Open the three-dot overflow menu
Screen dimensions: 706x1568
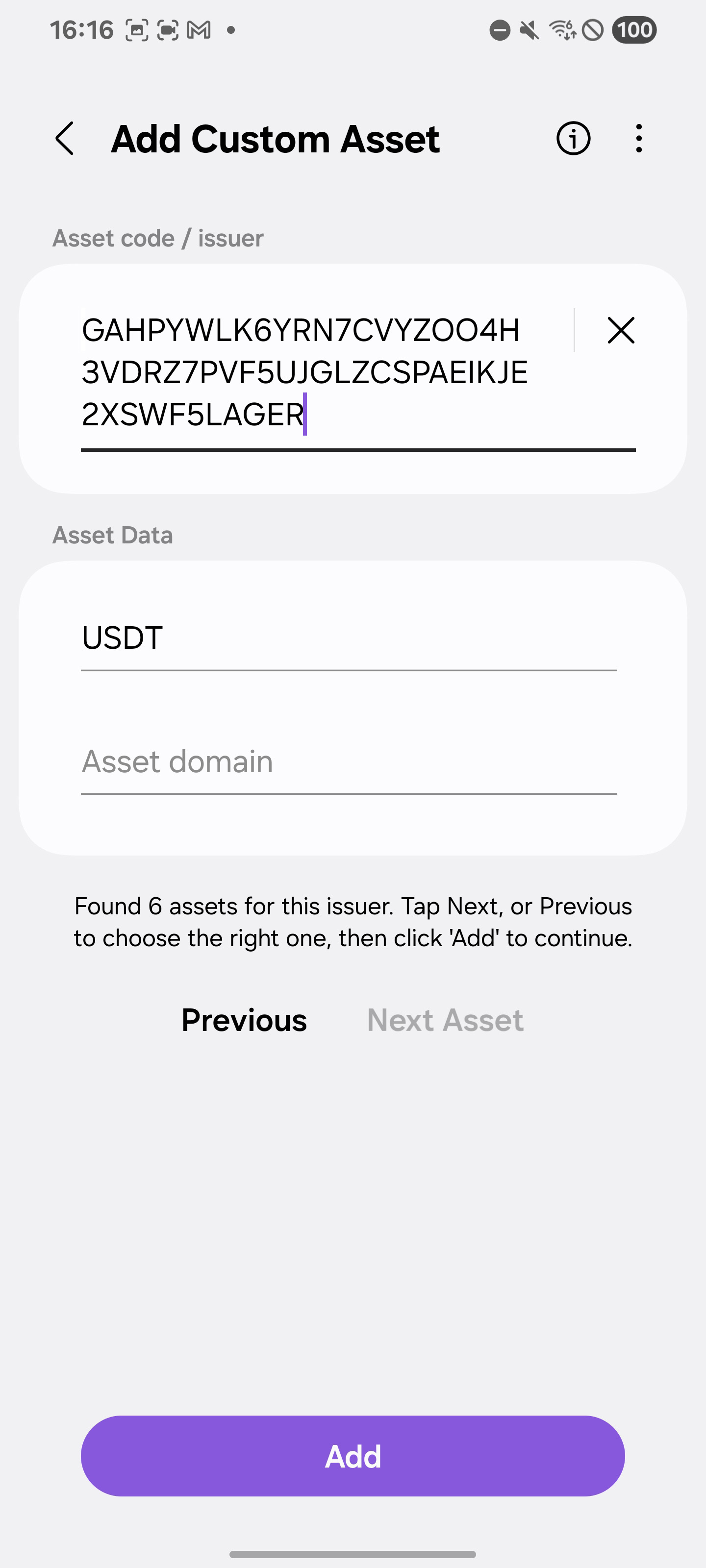click(x=638, y=139)
